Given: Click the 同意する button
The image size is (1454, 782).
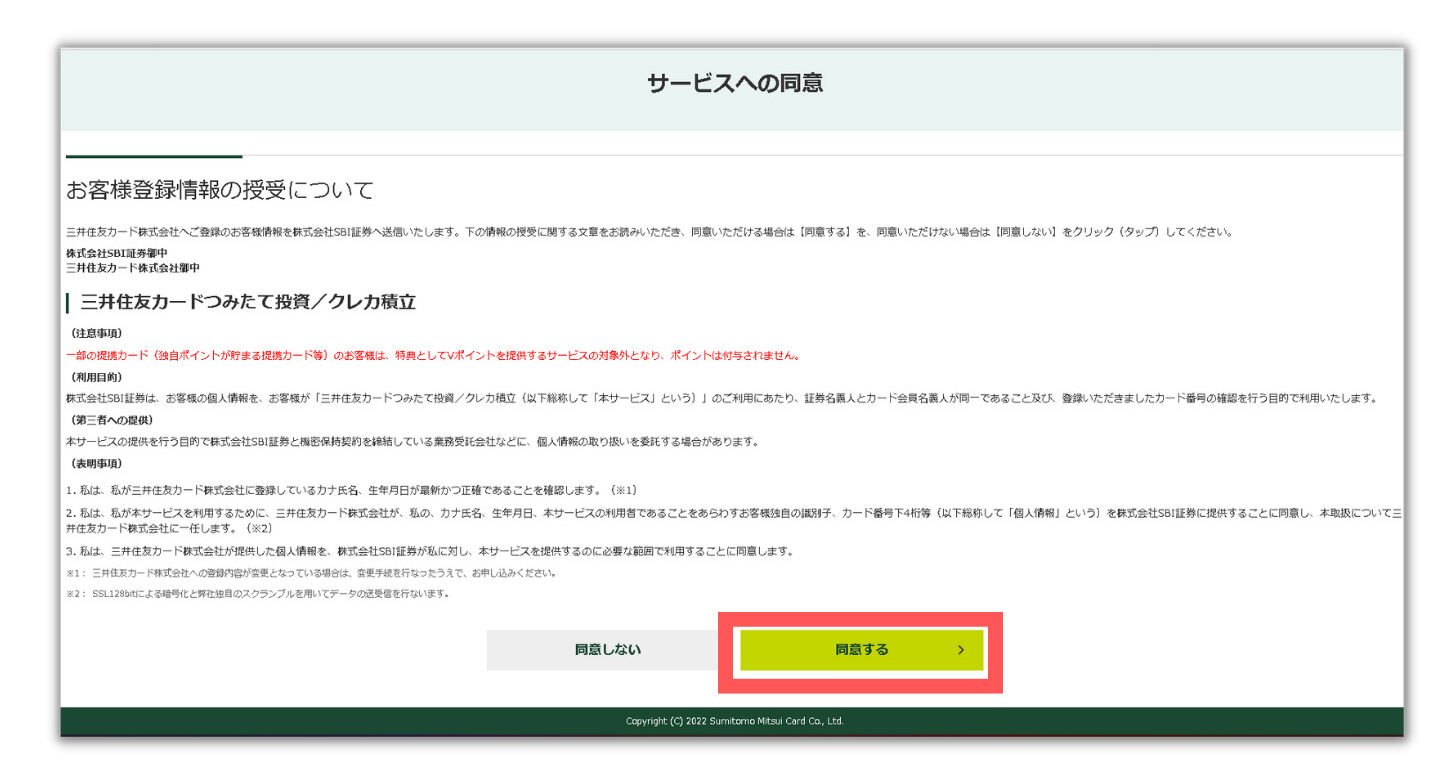Looking at the screenshot, I should tap(861, 650).
